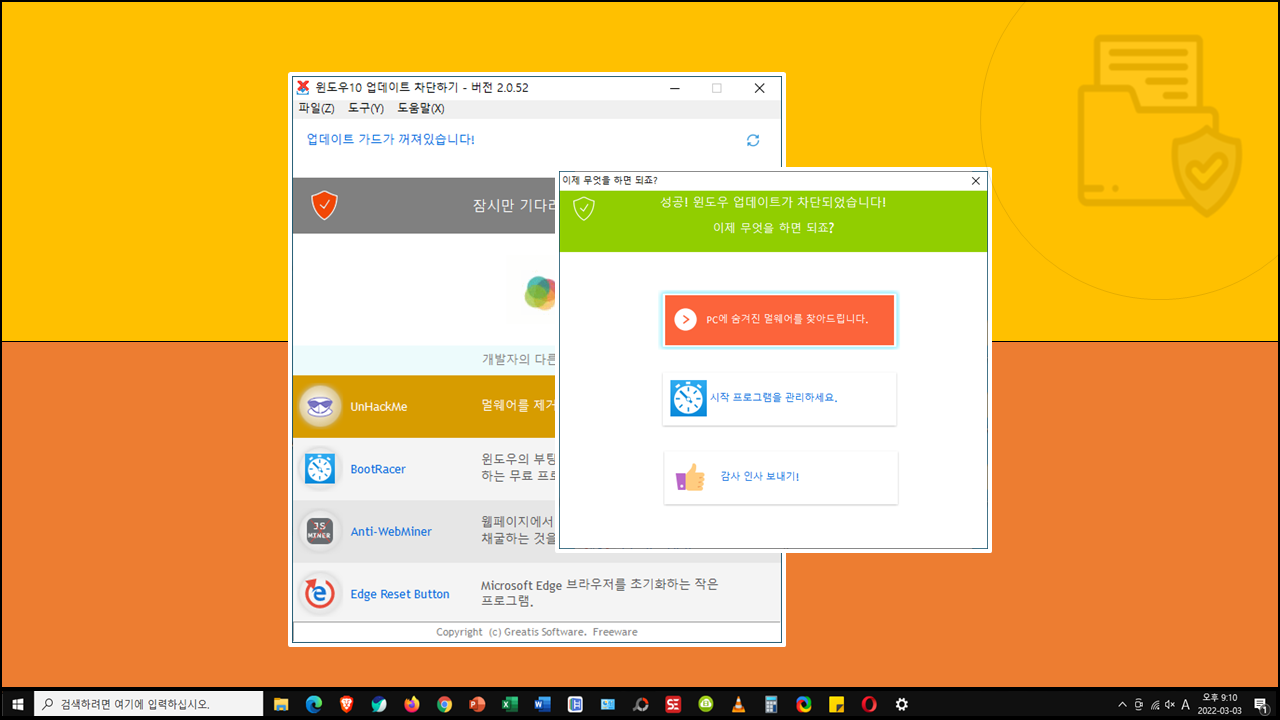Open the UnHackMe link in the list
This screenshot has width=1280, height=720.
pyautogui.click(x=379, y=407)
